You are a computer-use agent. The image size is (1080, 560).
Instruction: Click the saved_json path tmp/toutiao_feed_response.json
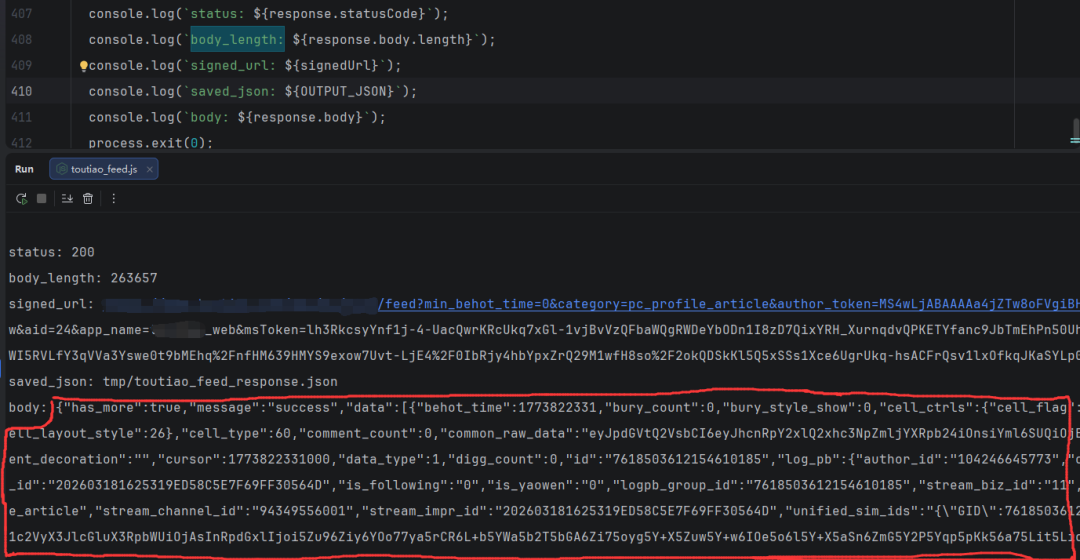220,382
